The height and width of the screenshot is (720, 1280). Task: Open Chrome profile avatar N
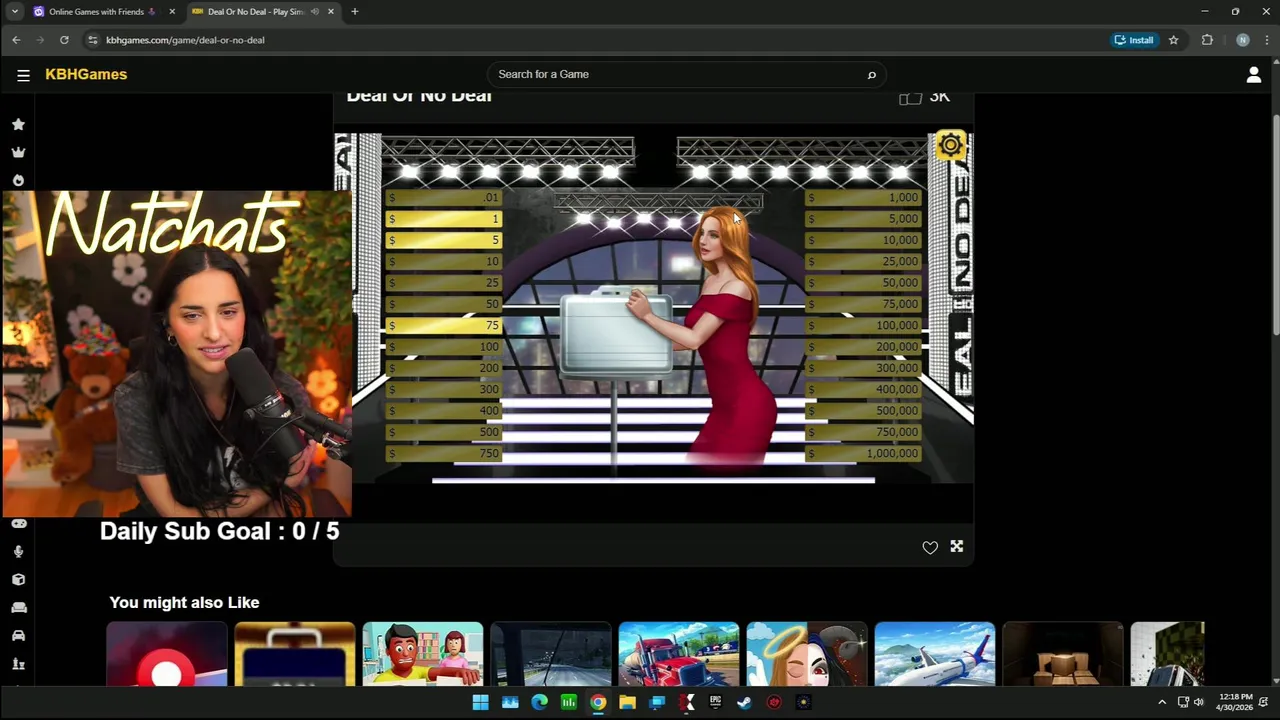pos(1242,40)
